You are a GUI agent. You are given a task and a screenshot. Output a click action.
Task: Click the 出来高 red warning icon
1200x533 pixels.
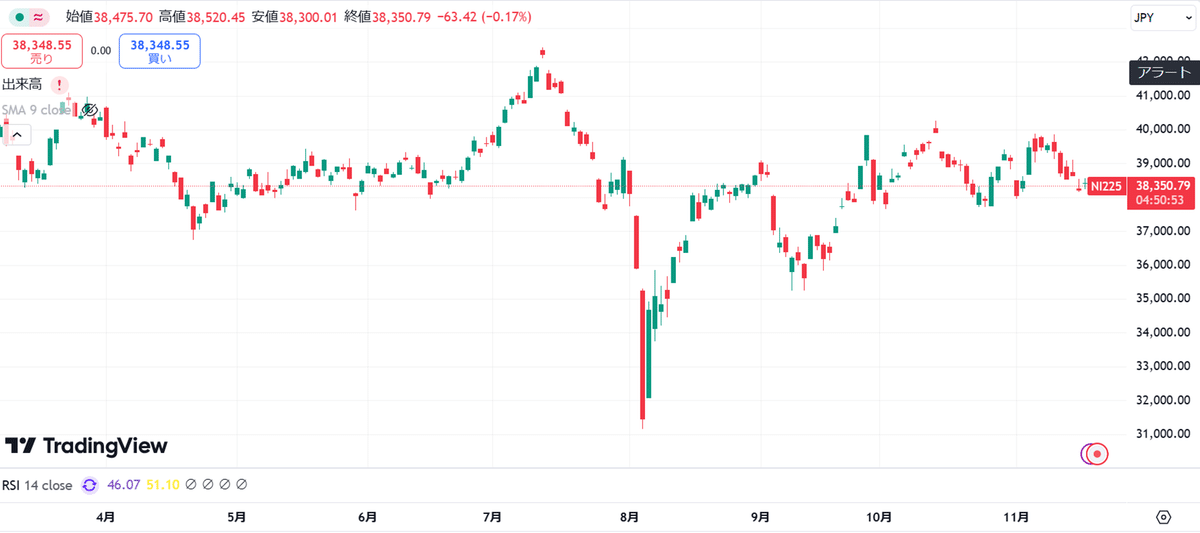click(60, 86)
